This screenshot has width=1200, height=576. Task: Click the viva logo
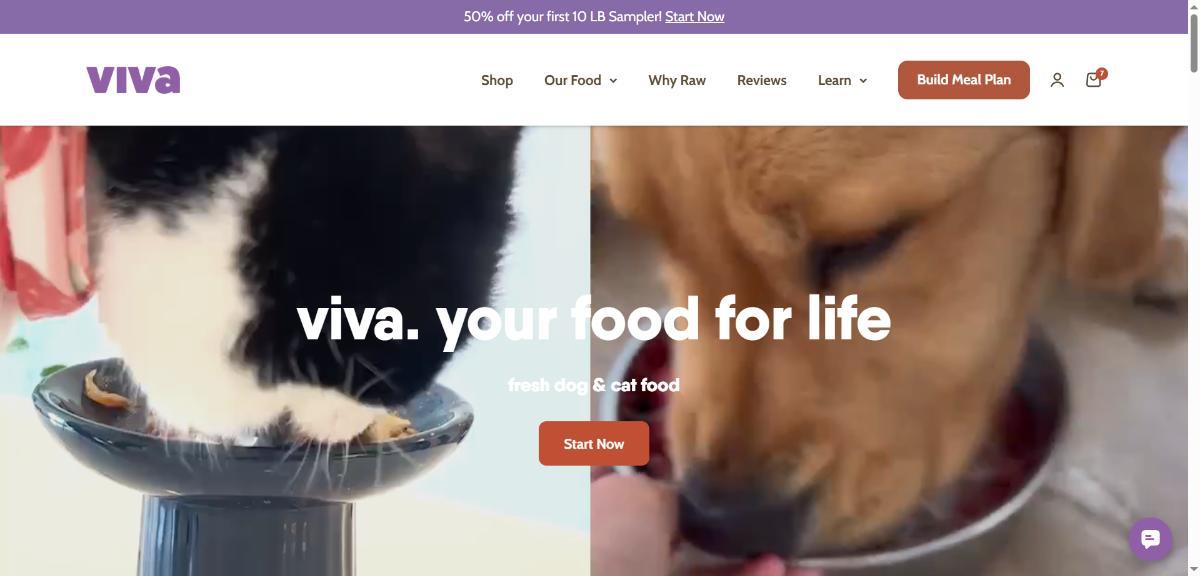[x=133, y=80]
